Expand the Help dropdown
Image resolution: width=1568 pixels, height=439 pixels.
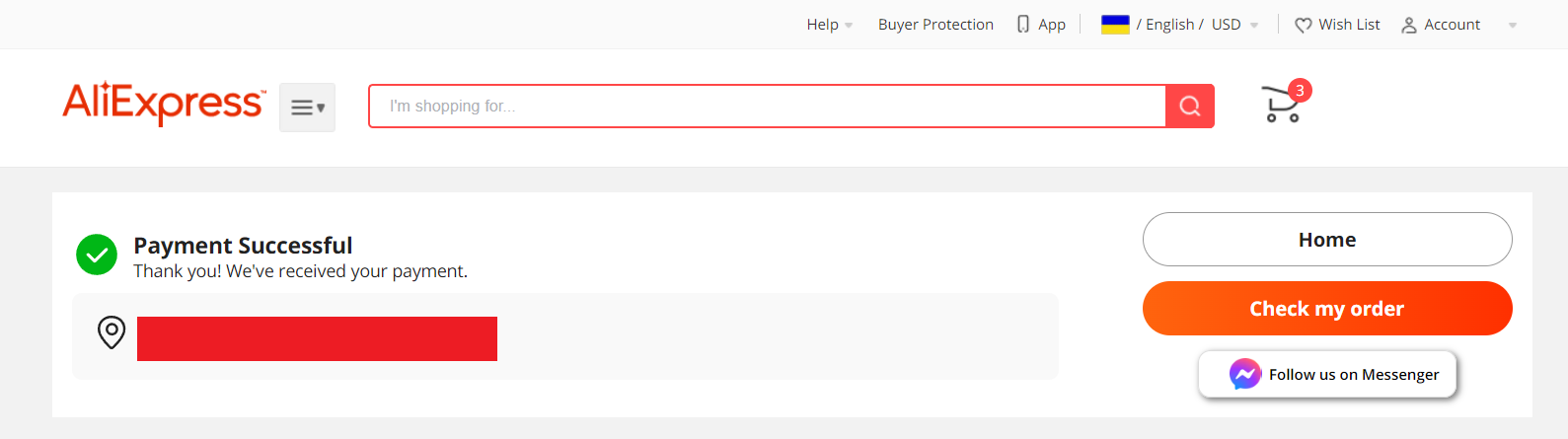(829, 25)
